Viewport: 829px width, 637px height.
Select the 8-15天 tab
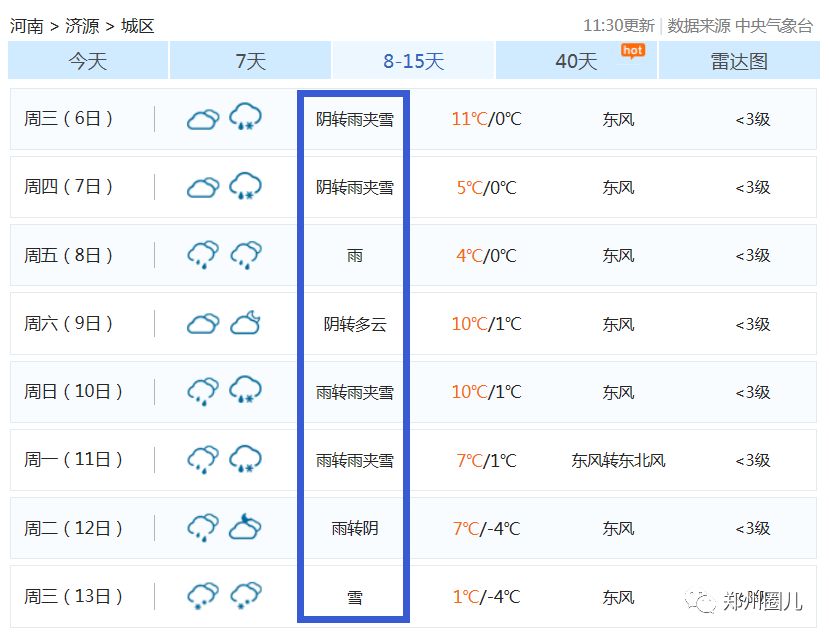[x=413, y=61]
